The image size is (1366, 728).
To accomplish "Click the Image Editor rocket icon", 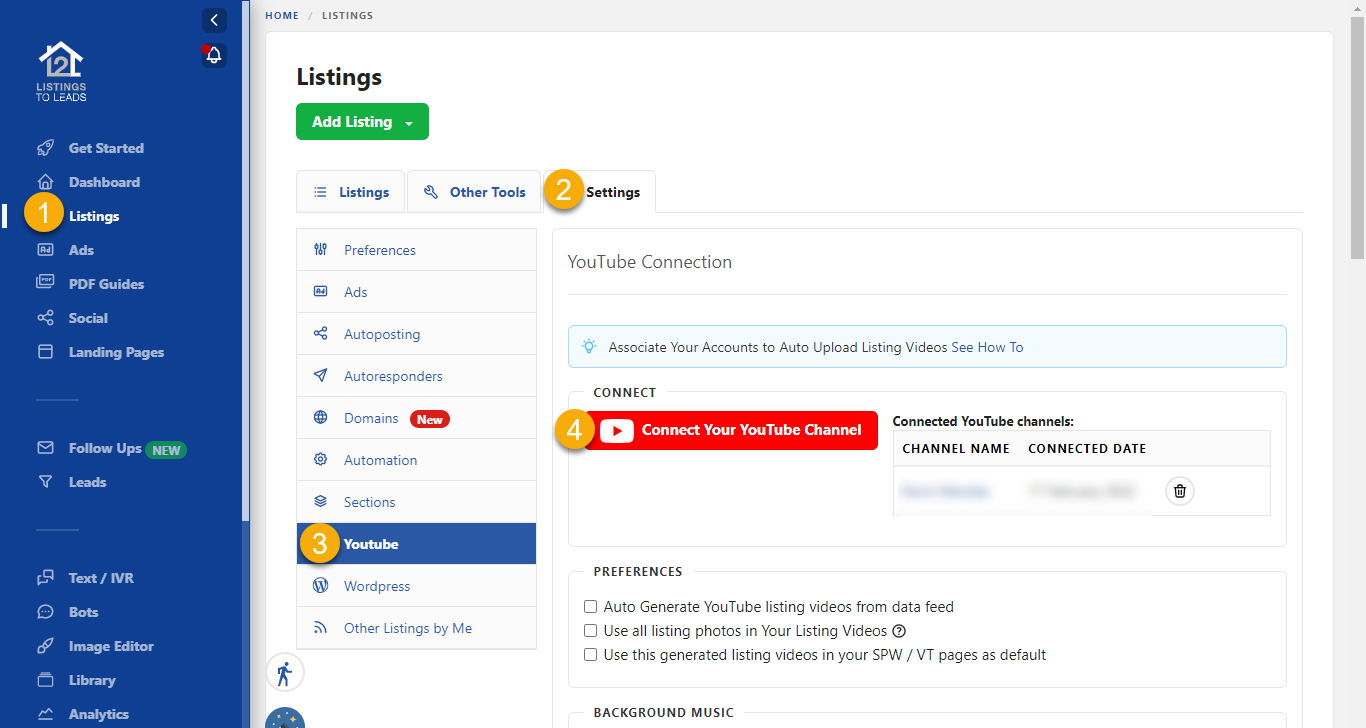I will [45, 646].
